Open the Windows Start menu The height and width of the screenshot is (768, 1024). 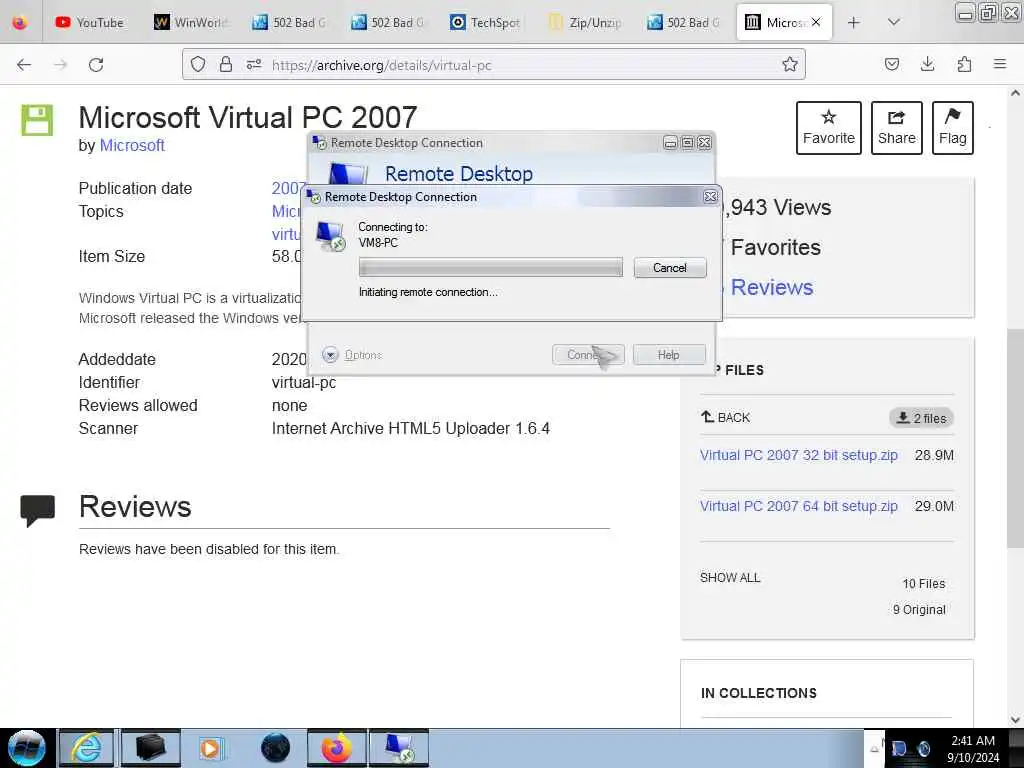[27, 748]
